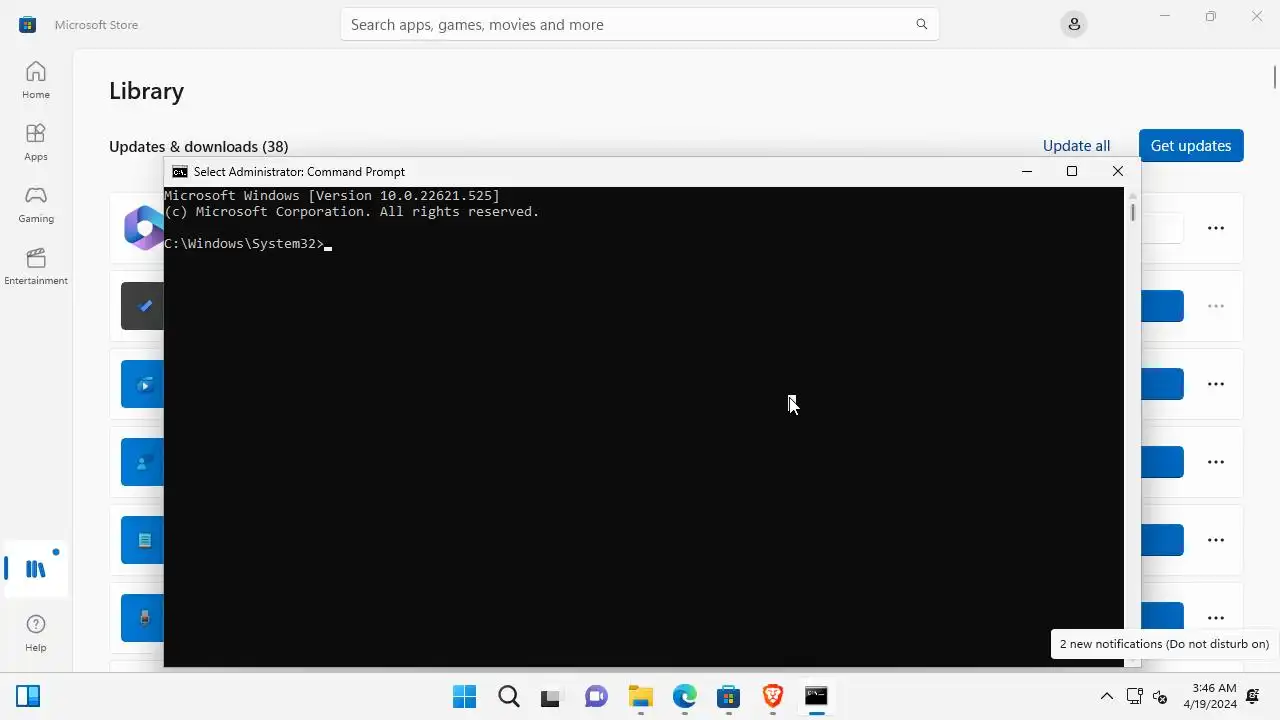Click the 2 new notifications tooltip
Viewport: 1280px width, 720px height.
[x=1164, y=644]
